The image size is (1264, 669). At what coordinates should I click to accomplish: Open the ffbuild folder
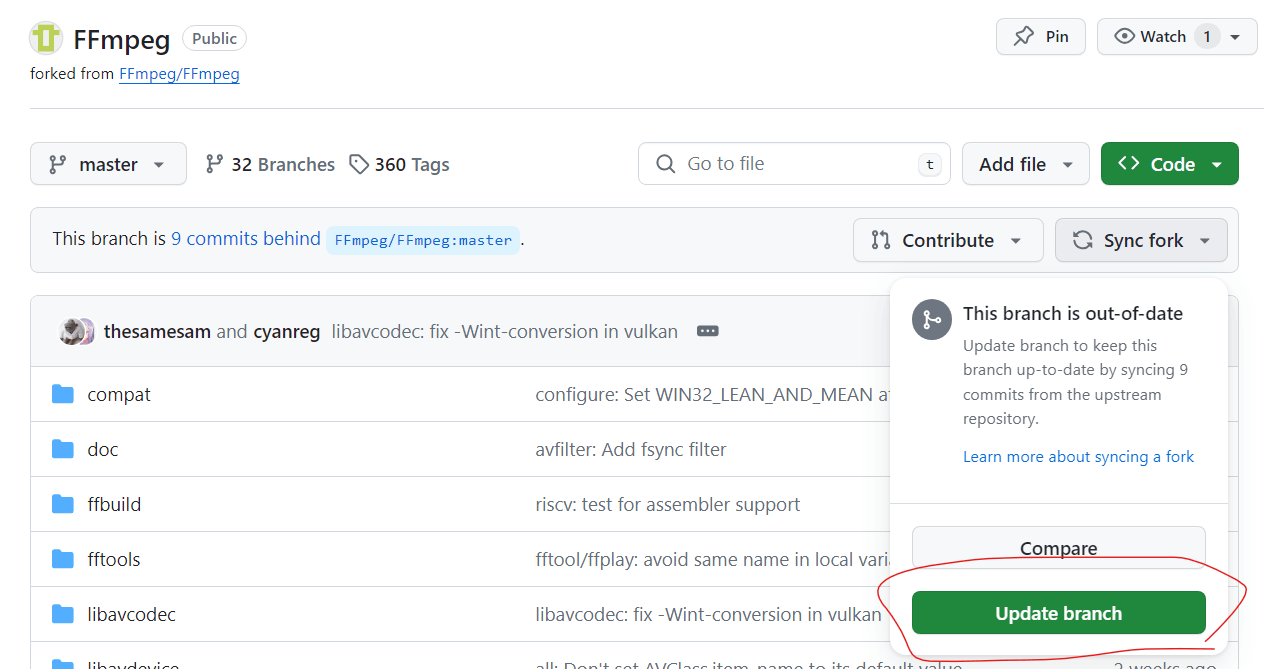pyautogui.click(x=114, y=504)
